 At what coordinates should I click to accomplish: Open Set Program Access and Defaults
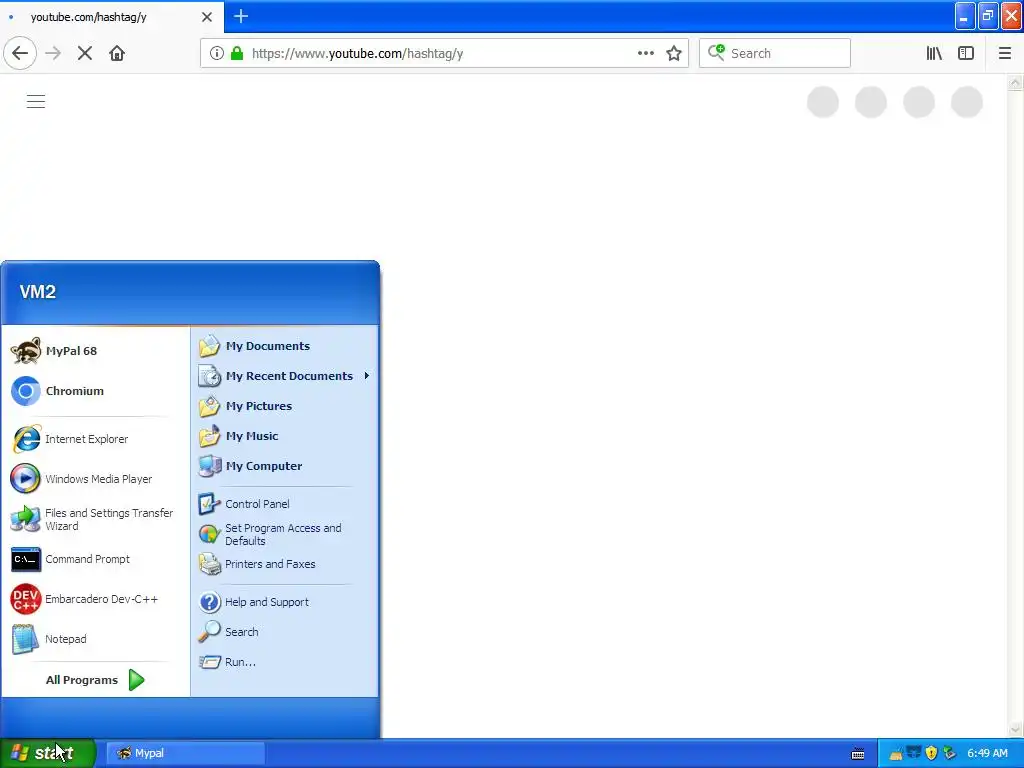pos(285,534)
